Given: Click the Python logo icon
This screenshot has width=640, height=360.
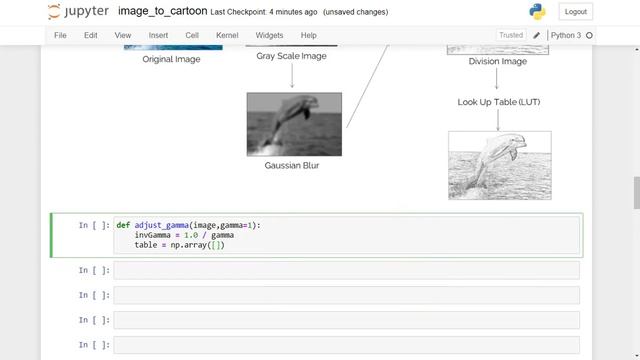Looking at the screenshot, I should click(537, 11).
